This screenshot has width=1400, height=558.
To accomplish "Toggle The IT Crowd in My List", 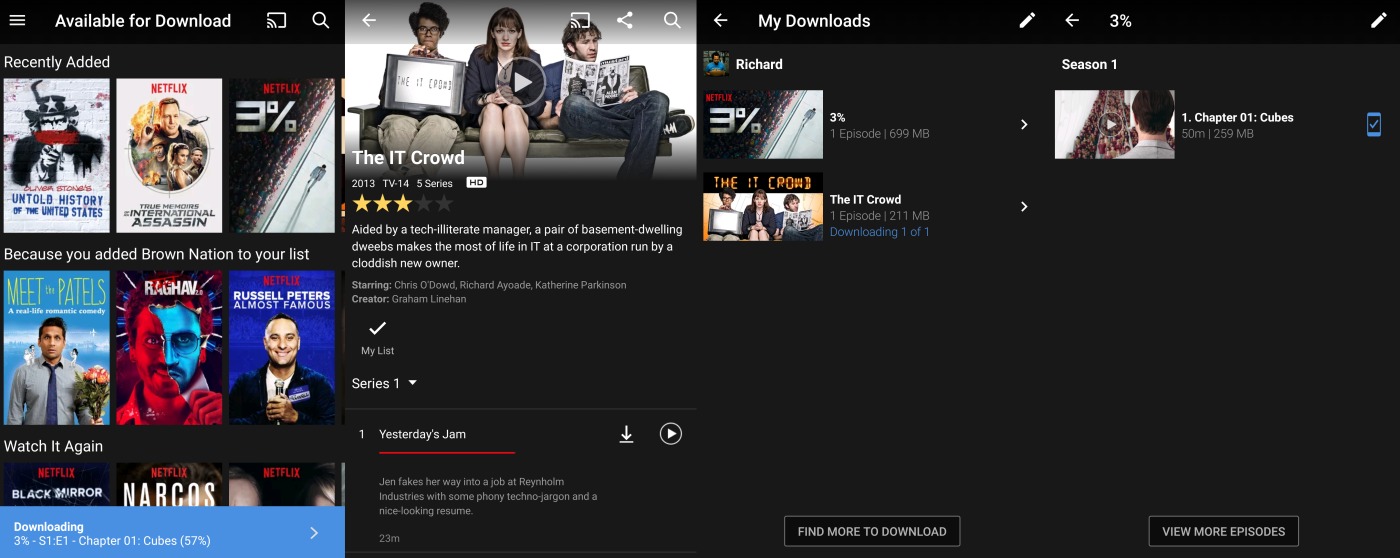I will click(377, 337).
